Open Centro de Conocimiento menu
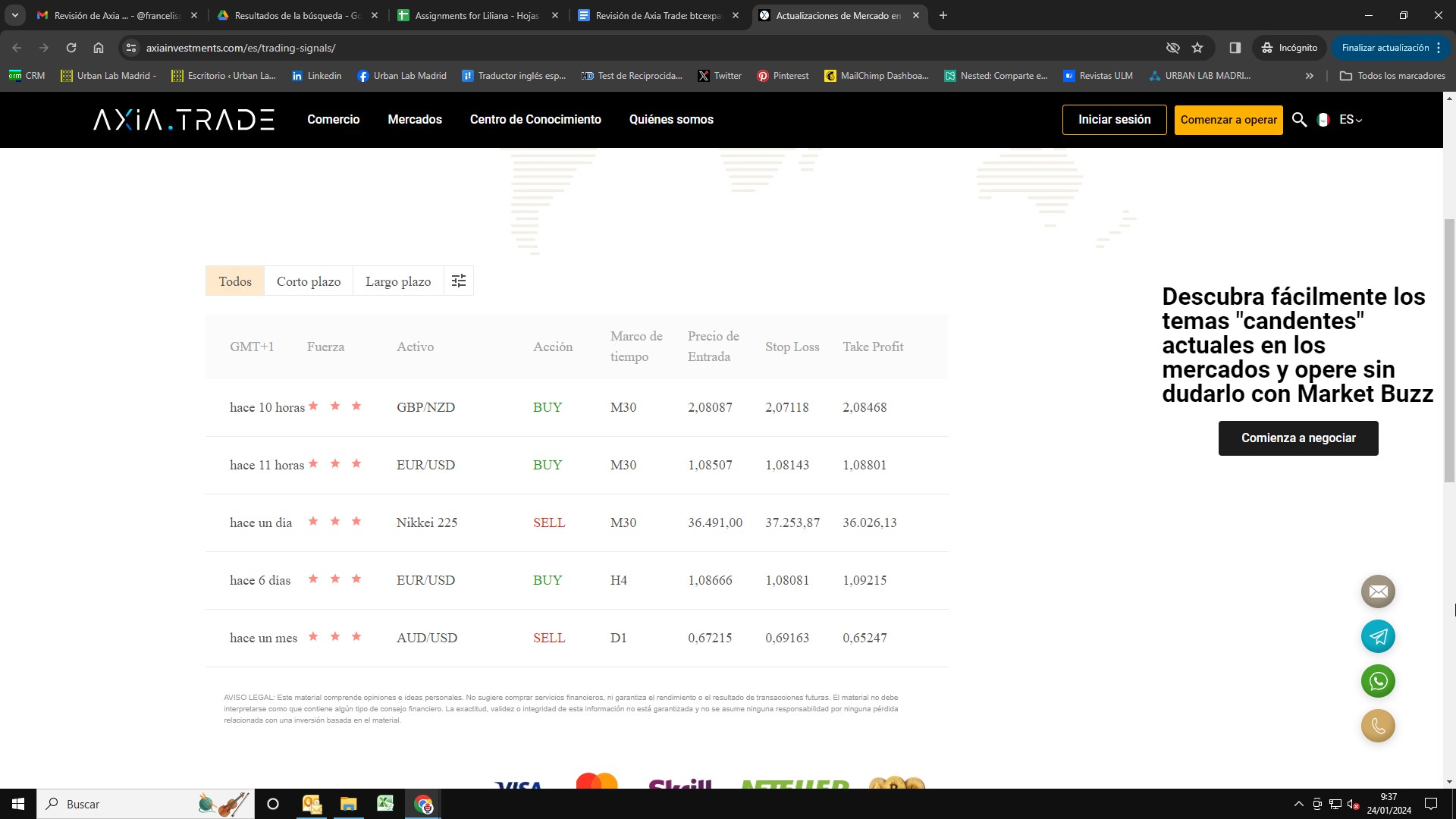 (x=535, y=119)
